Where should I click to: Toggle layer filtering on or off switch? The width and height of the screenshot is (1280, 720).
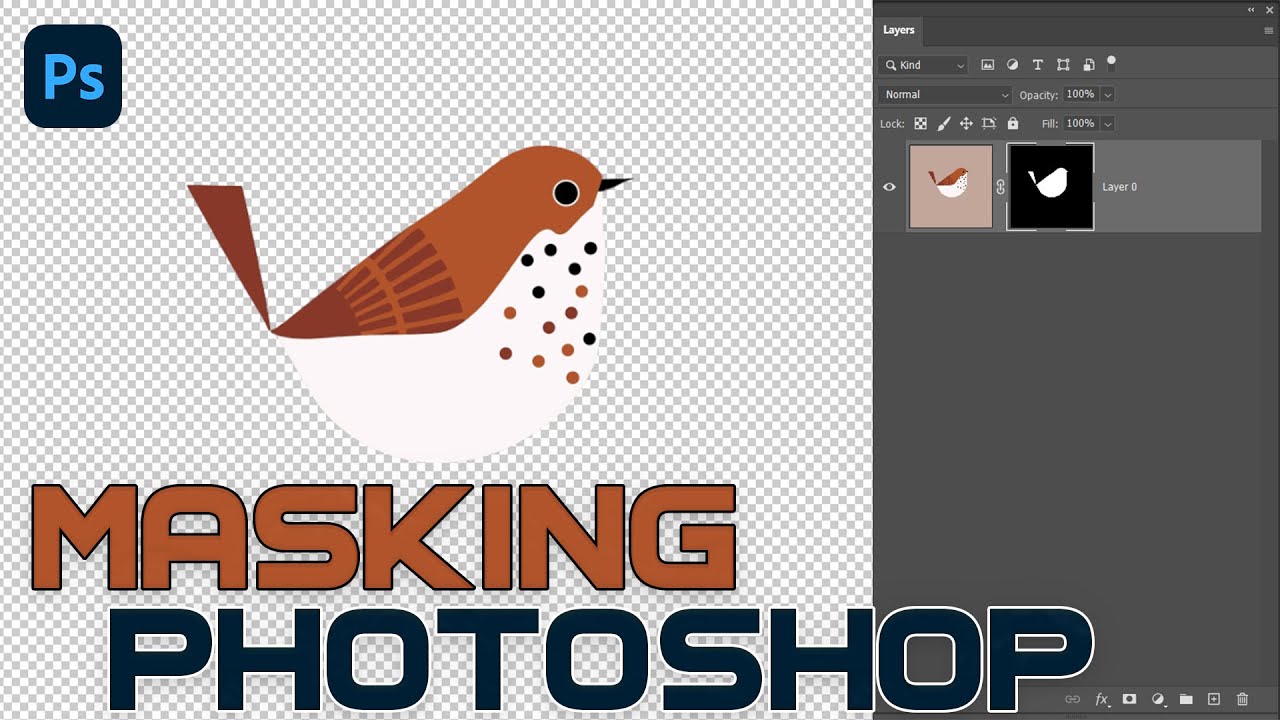click(x=1111, y=62)
